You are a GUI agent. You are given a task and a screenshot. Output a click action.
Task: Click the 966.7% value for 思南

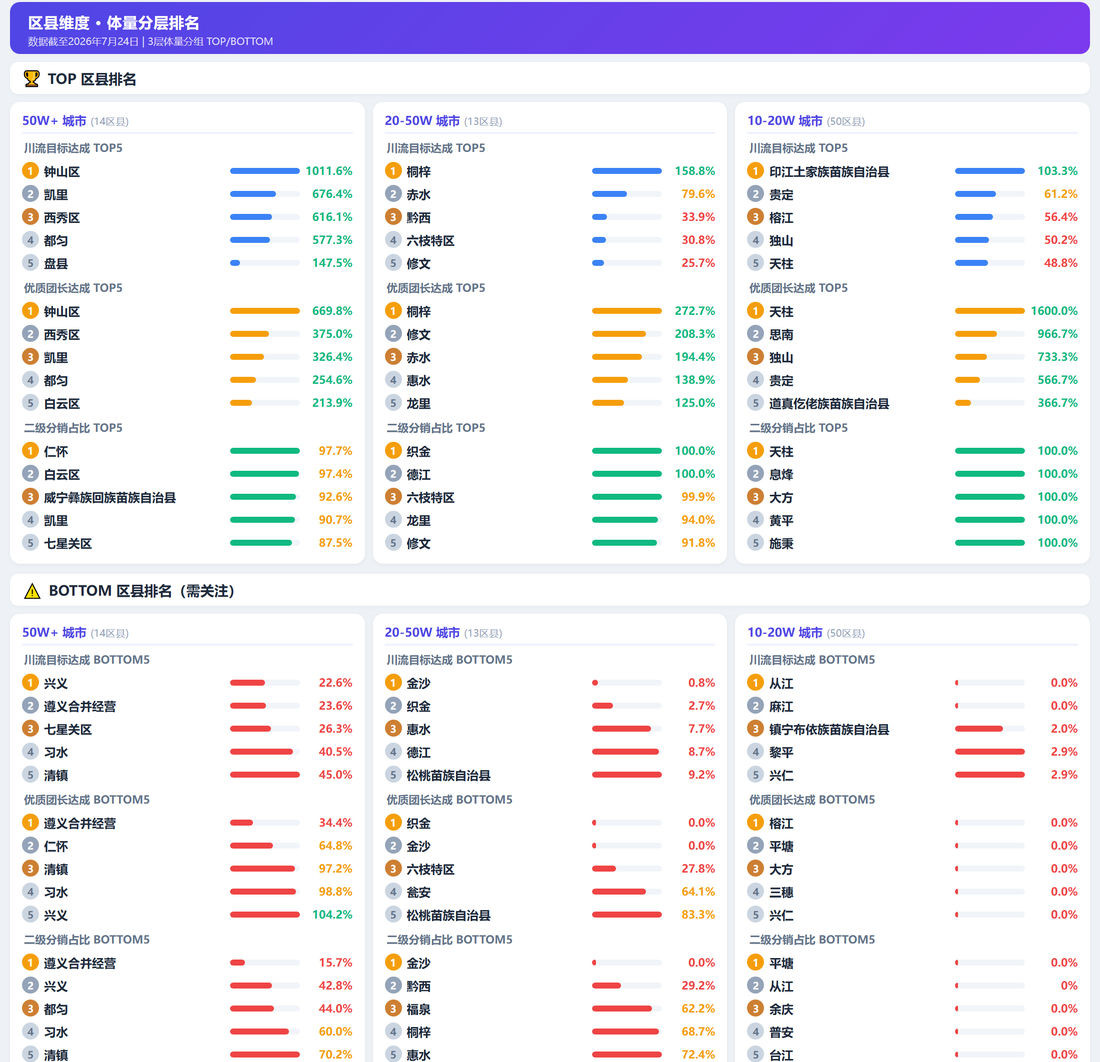click(1057, 334)
